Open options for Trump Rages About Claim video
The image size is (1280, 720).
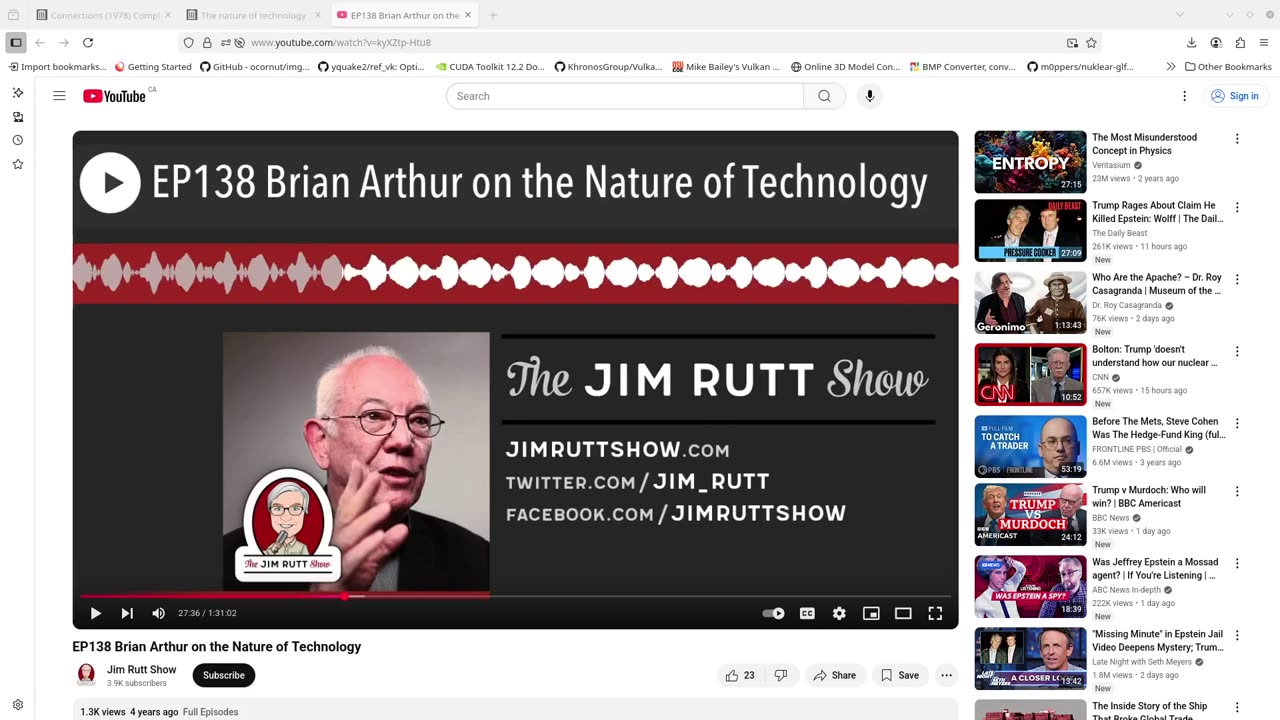pyautogui.click(x=1237, y=207)
